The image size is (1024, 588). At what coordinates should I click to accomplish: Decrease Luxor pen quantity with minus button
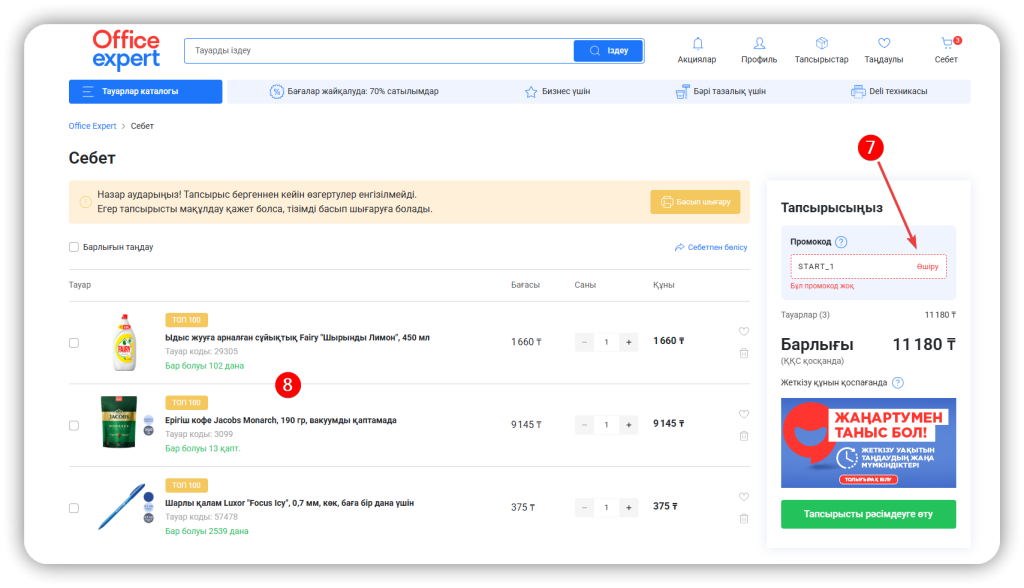point(584,507)
